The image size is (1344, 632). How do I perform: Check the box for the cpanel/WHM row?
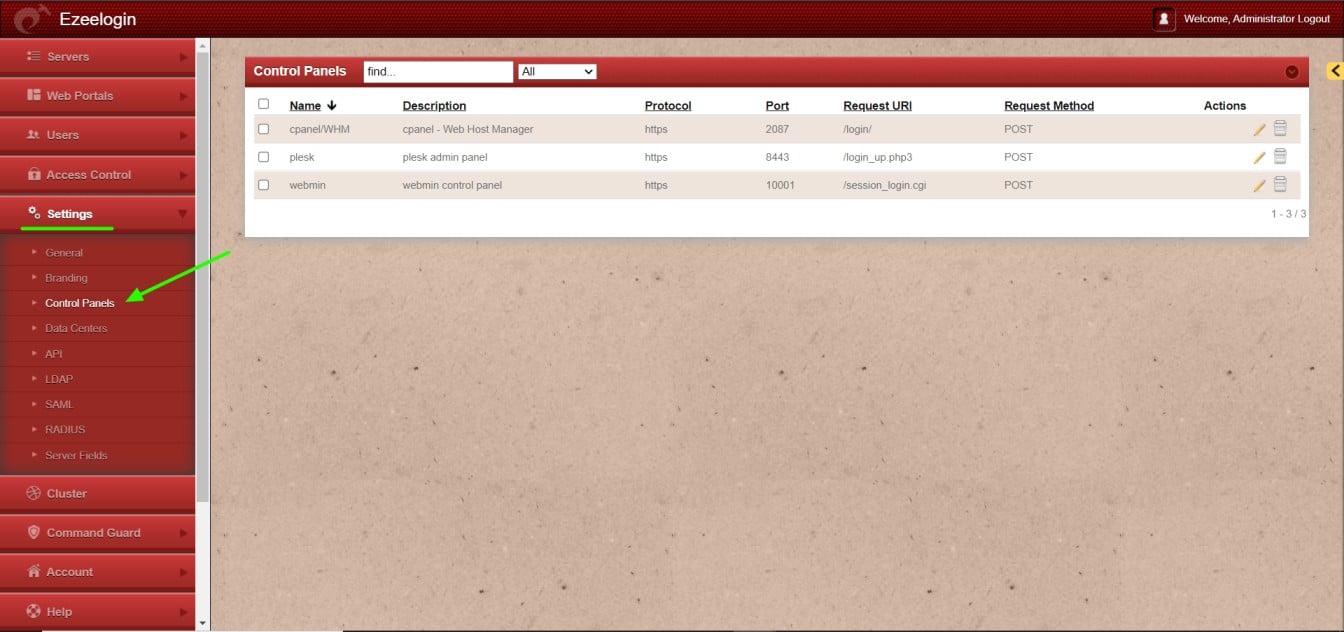tap(264, 129)
